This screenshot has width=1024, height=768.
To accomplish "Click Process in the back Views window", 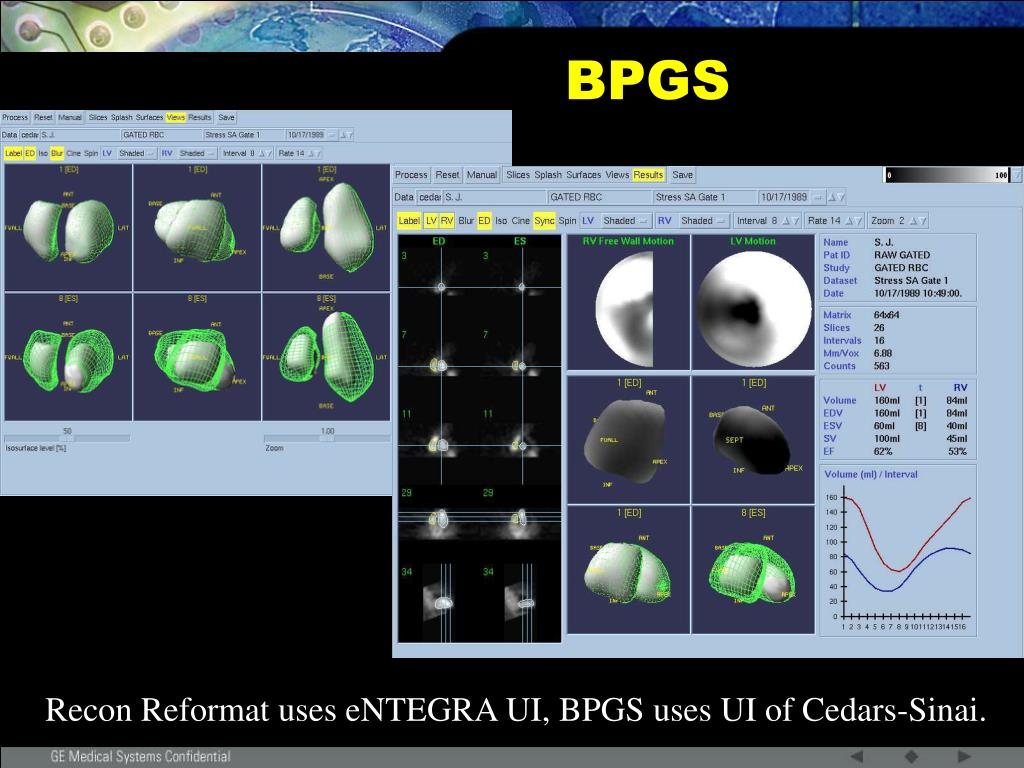I will pyautogui.click(x=15, y=118).
